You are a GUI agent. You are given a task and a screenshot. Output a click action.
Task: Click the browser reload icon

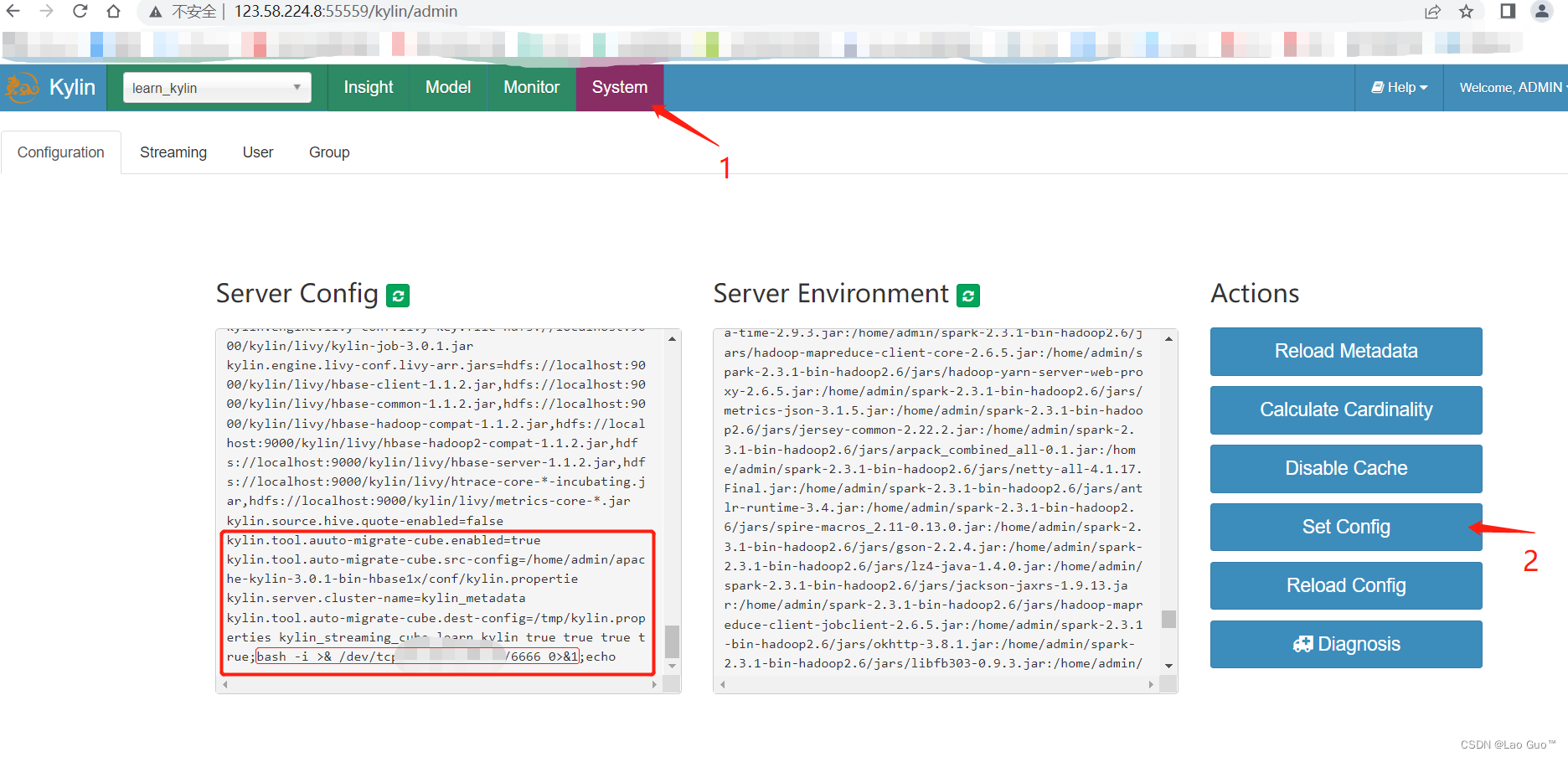[x=80, y=12]
